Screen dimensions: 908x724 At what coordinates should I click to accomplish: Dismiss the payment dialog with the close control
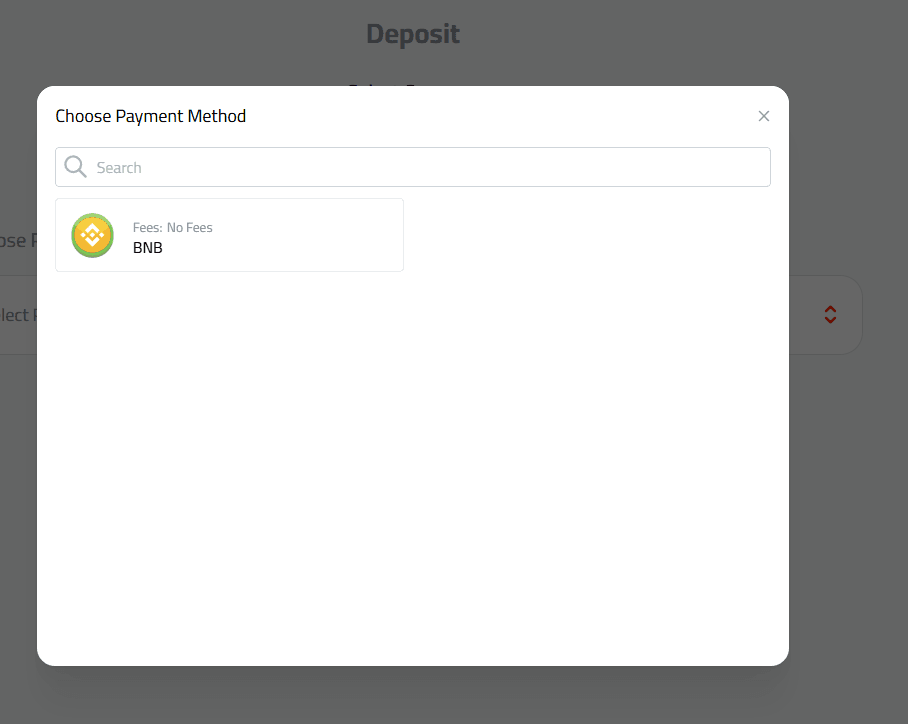(764, 116)
